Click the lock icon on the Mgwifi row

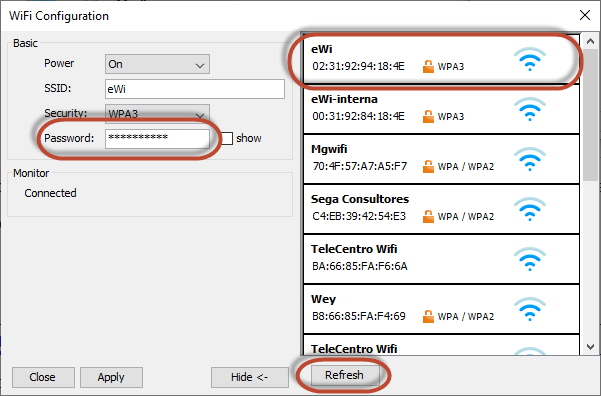click(x=428, y=166)
